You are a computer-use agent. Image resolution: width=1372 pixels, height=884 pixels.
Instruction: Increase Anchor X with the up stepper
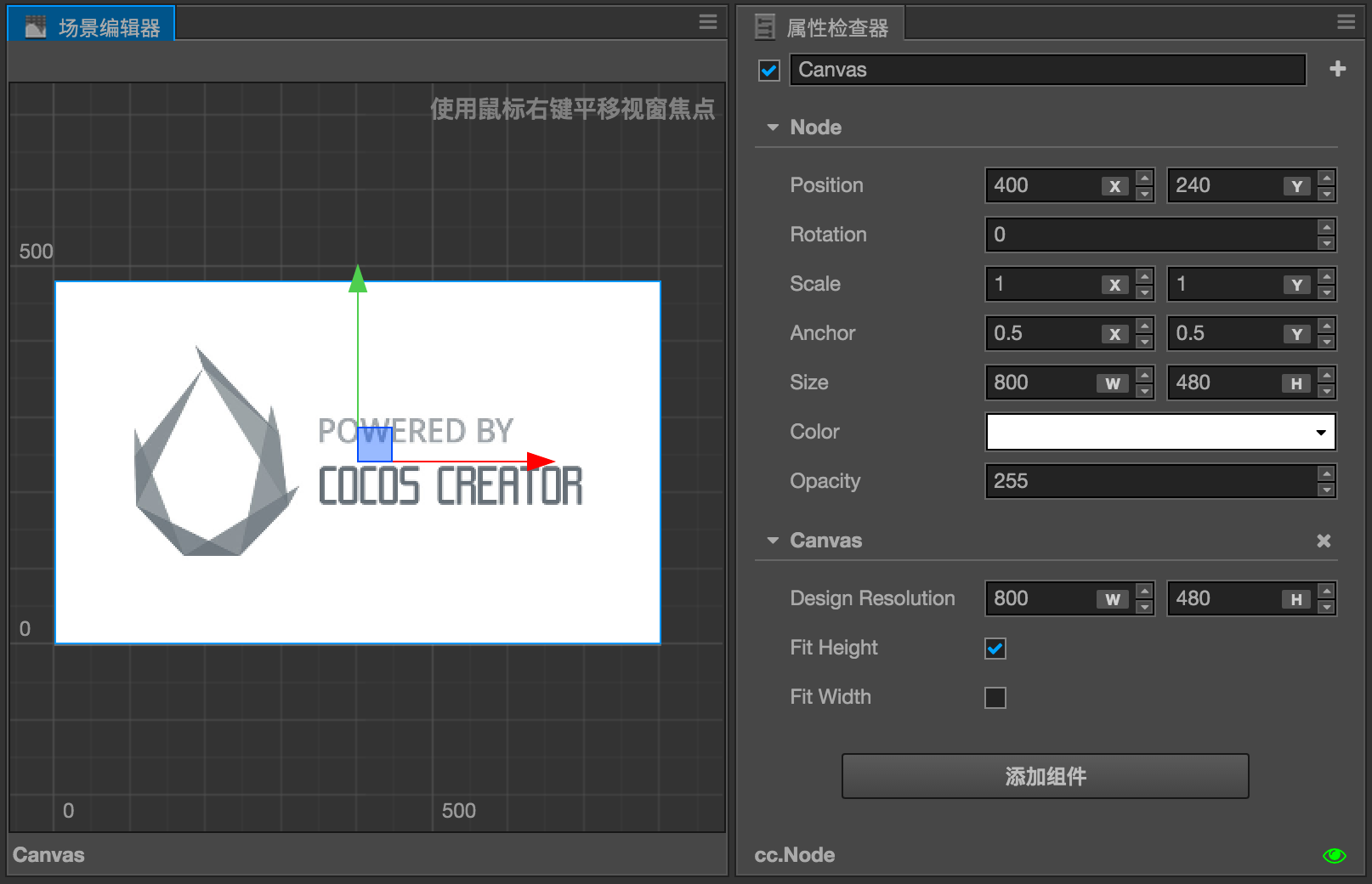[1145, 326]
